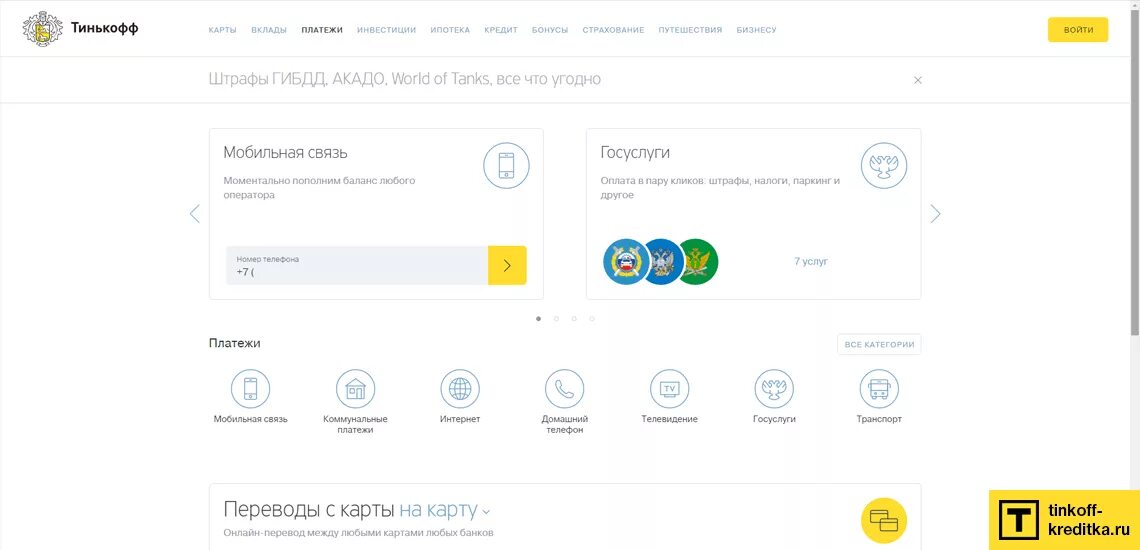Open Мобильная связь payment category icon
Image resolution: width=1140 pixels, height=550 pixels.
(x=250, y=388)
